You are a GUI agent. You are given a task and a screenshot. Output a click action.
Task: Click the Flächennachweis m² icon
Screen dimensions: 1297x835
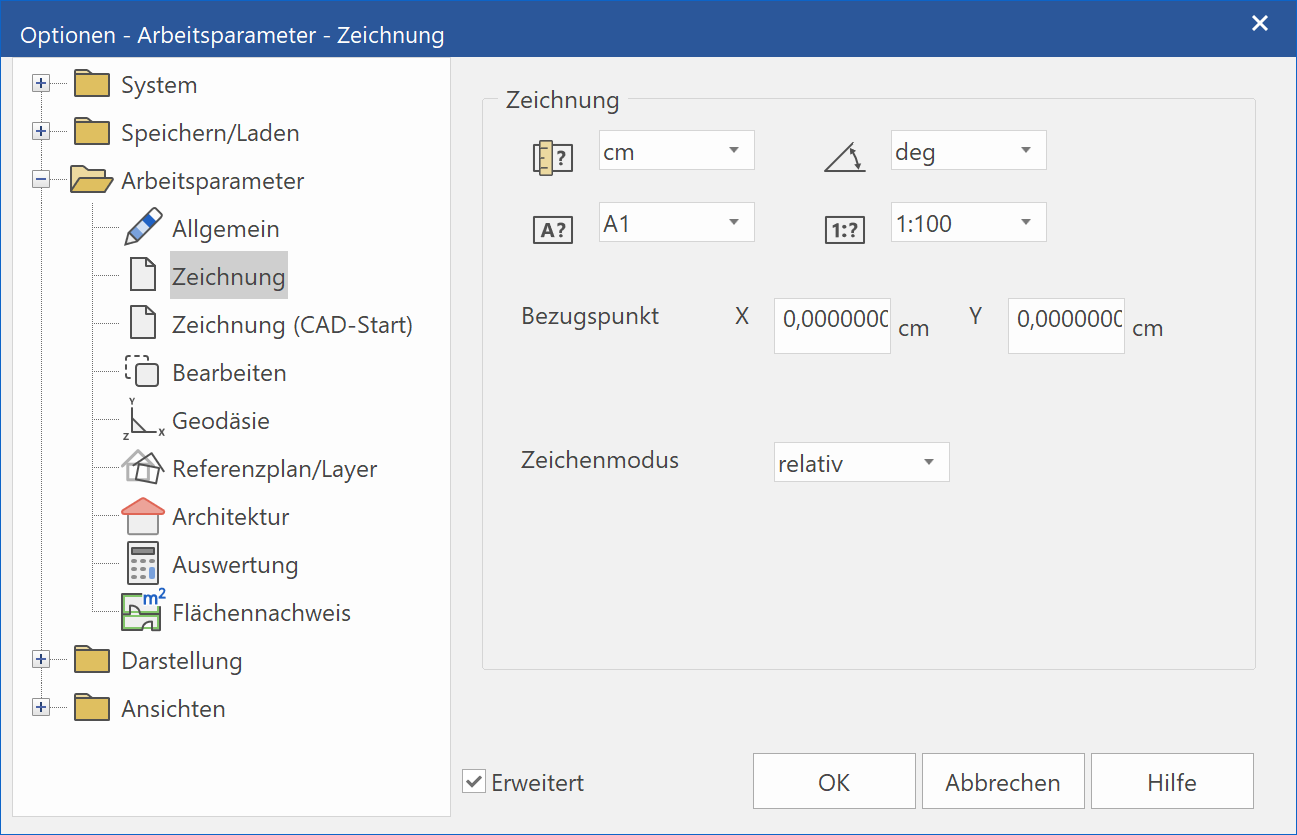[x=143, y=611]
